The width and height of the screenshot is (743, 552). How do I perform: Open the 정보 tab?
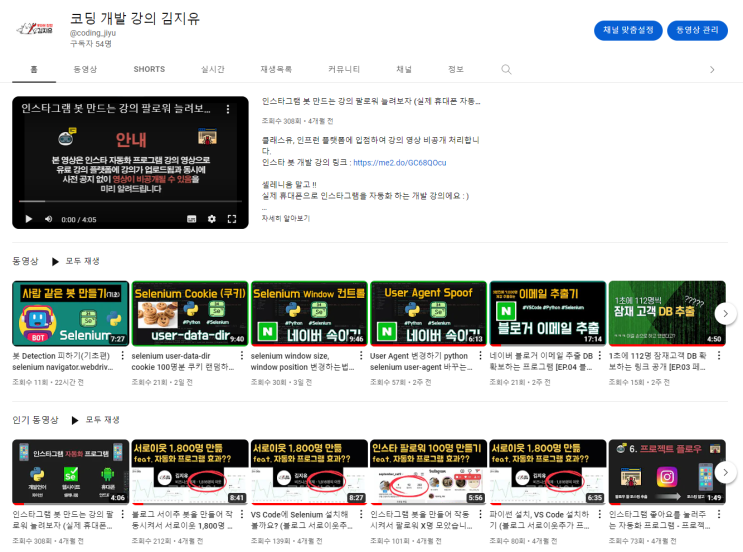(456, 69)
